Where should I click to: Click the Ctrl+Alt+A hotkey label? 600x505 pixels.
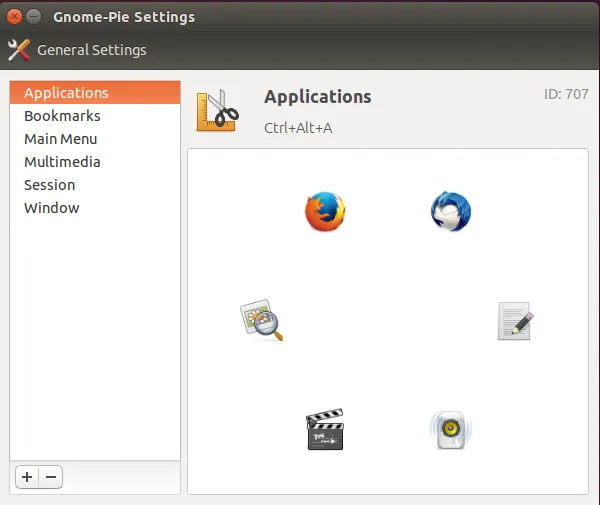(x=299, y=128)
